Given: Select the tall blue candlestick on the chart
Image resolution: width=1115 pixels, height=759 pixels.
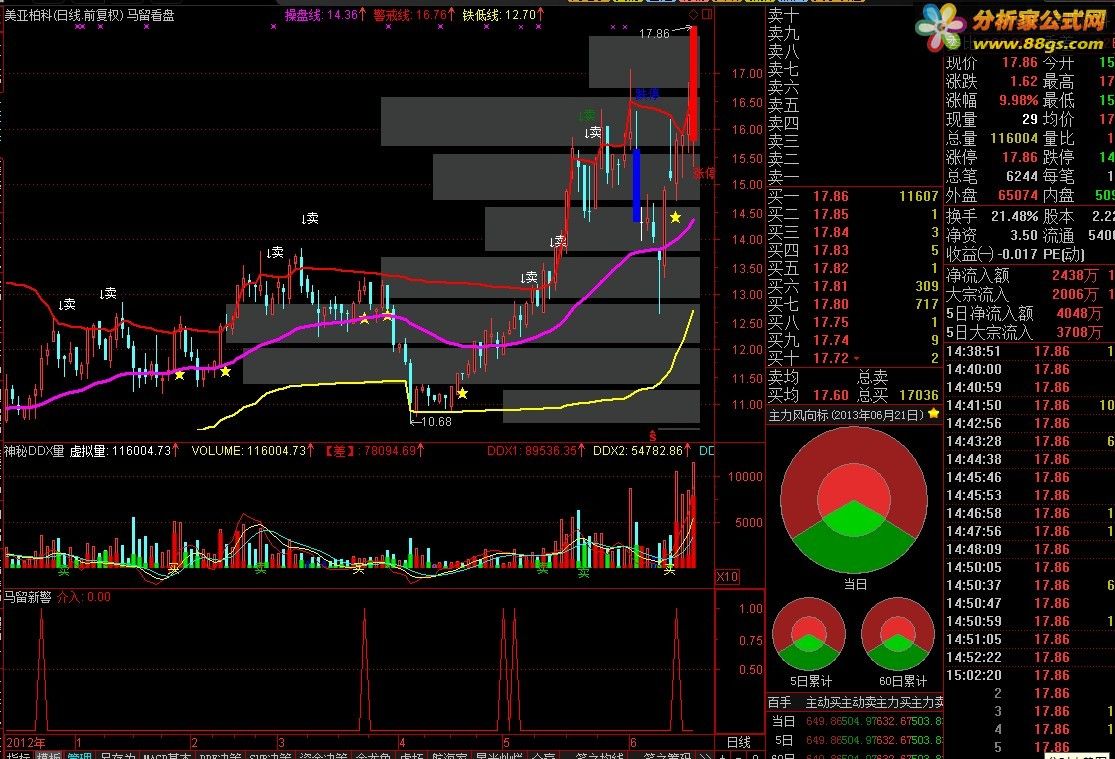Looking at the screenshot, I should (x=636, y=185).
